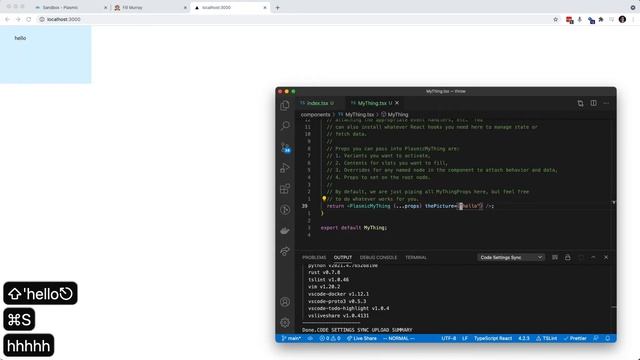
Task: Click the components breadcrumb segment
Action: [x=316, y=115]
